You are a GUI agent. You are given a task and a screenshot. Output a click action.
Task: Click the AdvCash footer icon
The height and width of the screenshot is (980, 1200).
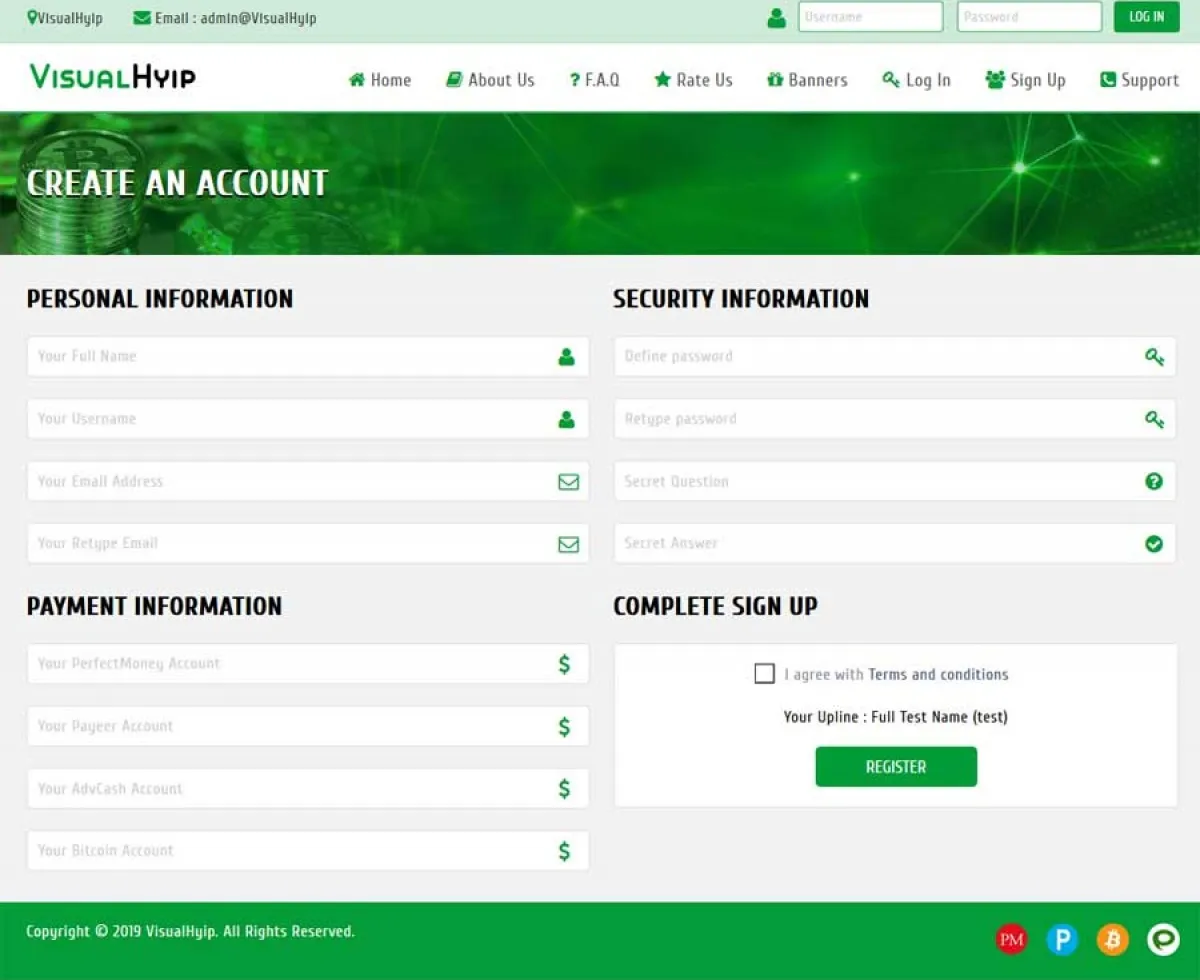point(1164,939)
